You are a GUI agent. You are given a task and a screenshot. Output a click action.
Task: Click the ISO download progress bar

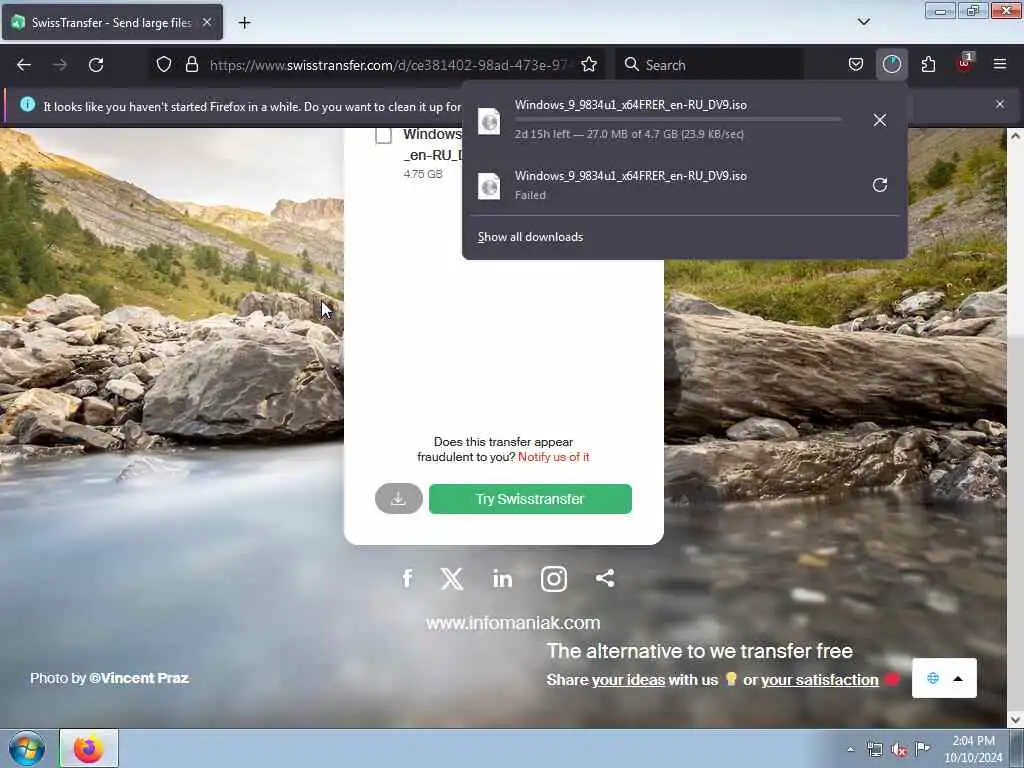click(678, 120)
